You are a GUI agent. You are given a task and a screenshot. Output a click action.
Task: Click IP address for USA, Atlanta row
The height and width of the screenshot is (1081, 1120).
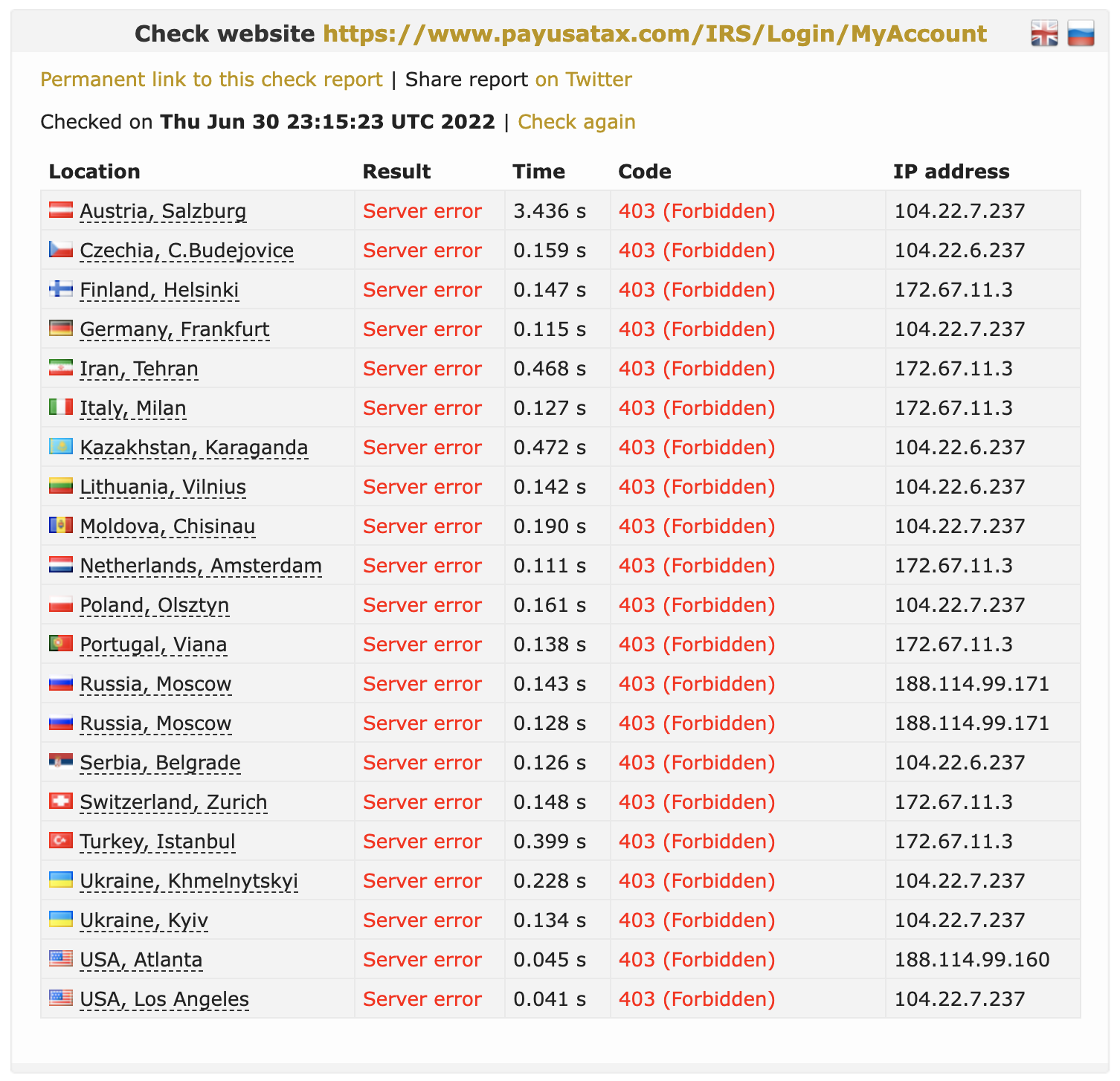point(971,960)
